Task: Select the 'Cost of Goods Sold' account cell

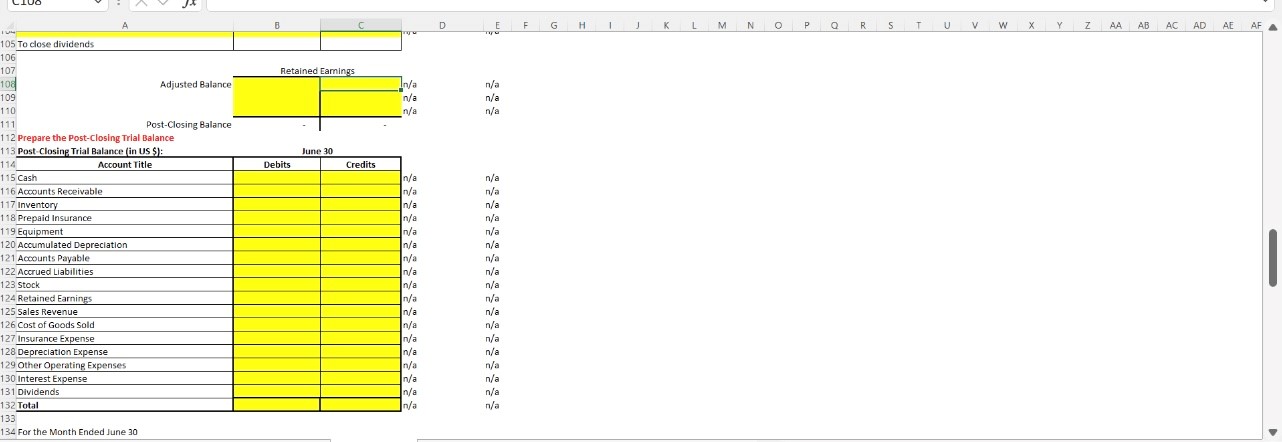Action: click(125, 325)
